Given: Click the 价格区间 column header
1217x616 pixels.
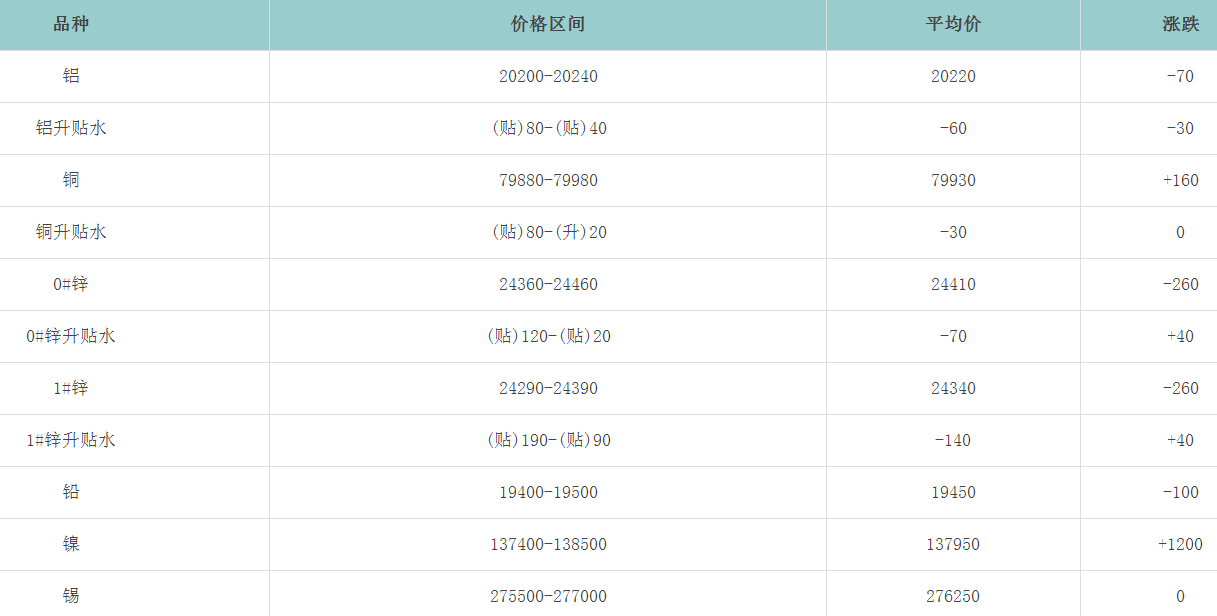Looking at the screenshot, I should (x=548, y=24).
